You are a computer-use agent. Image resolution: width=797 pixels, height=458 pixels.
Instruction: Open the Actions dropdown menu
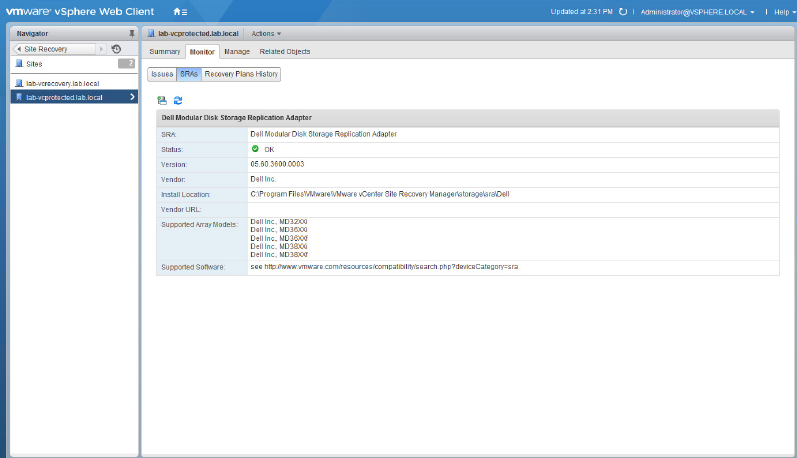coord(265,33)
